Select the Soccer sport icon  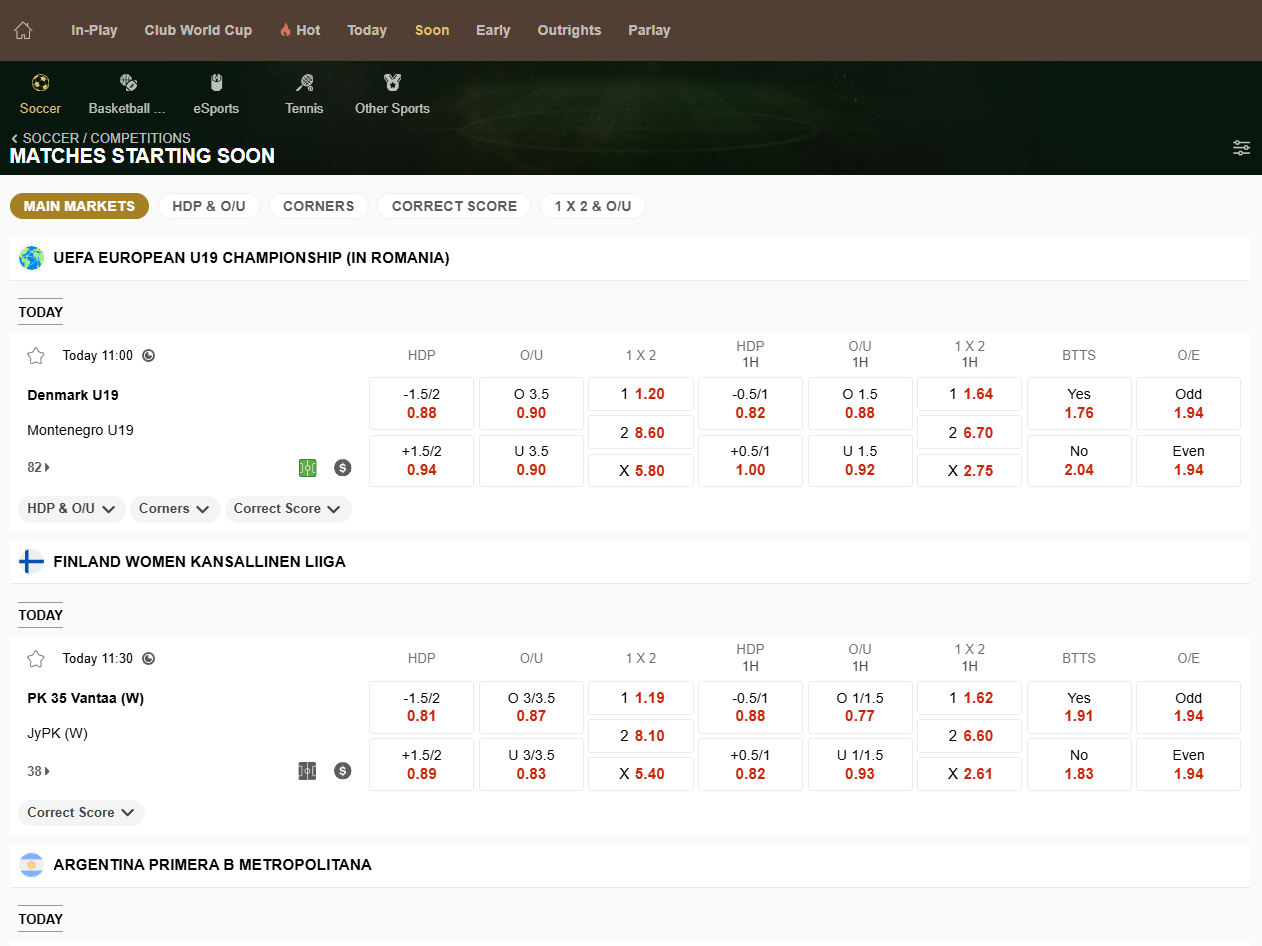point(40,82)
